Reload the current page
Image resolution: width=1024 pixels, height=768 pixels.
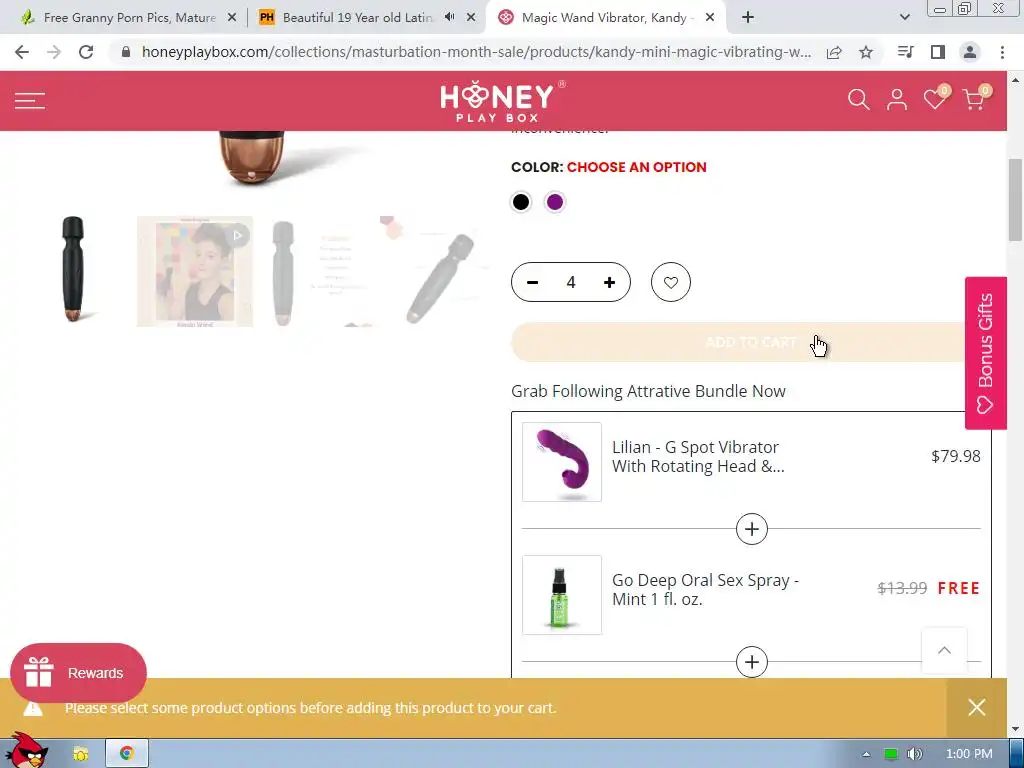(86, 52)
